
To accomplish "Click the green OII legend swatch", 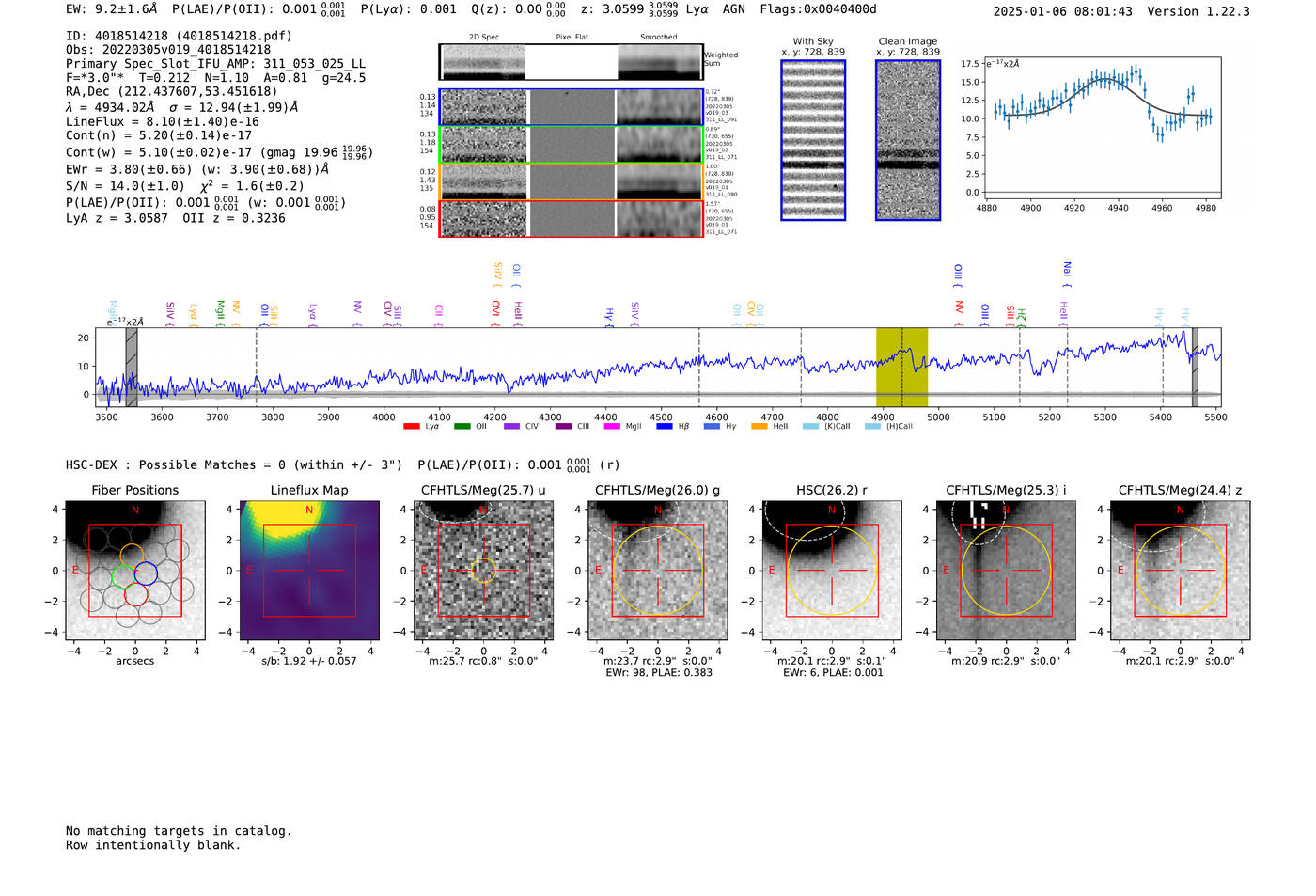I will tap(462, 426).
